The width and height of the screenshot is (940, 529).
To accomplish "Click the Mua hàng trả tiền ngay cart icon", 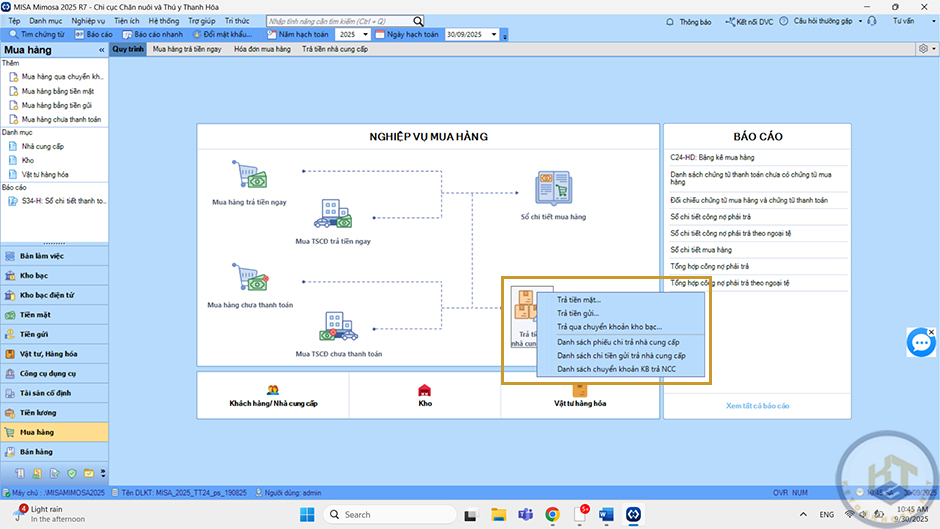I will tap(249, 176).
